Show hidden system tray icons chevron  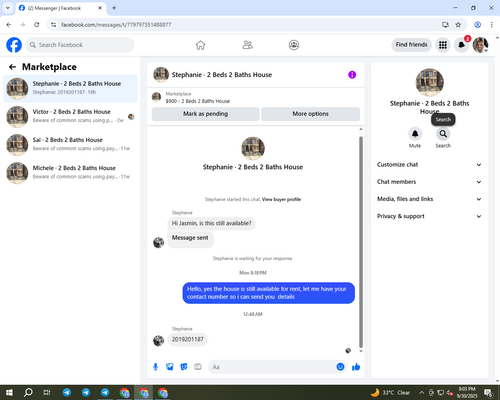pos(421,393)
